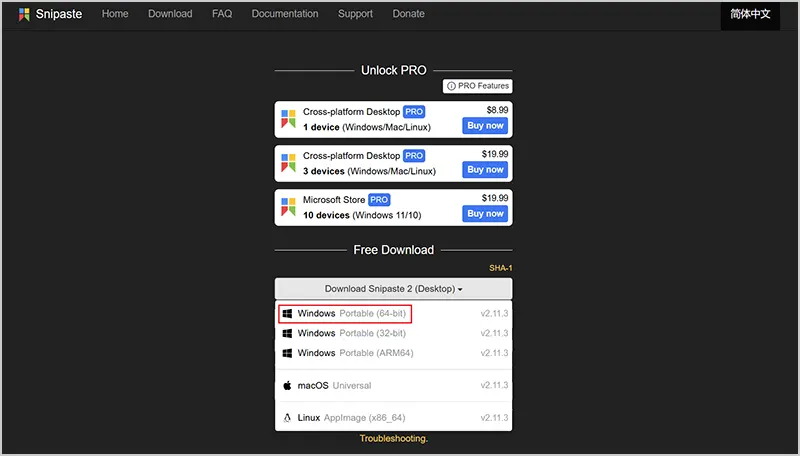This screenshot has width=800, height=456.
Task: Switch language to 简体中文
Action: coord(750,14)
